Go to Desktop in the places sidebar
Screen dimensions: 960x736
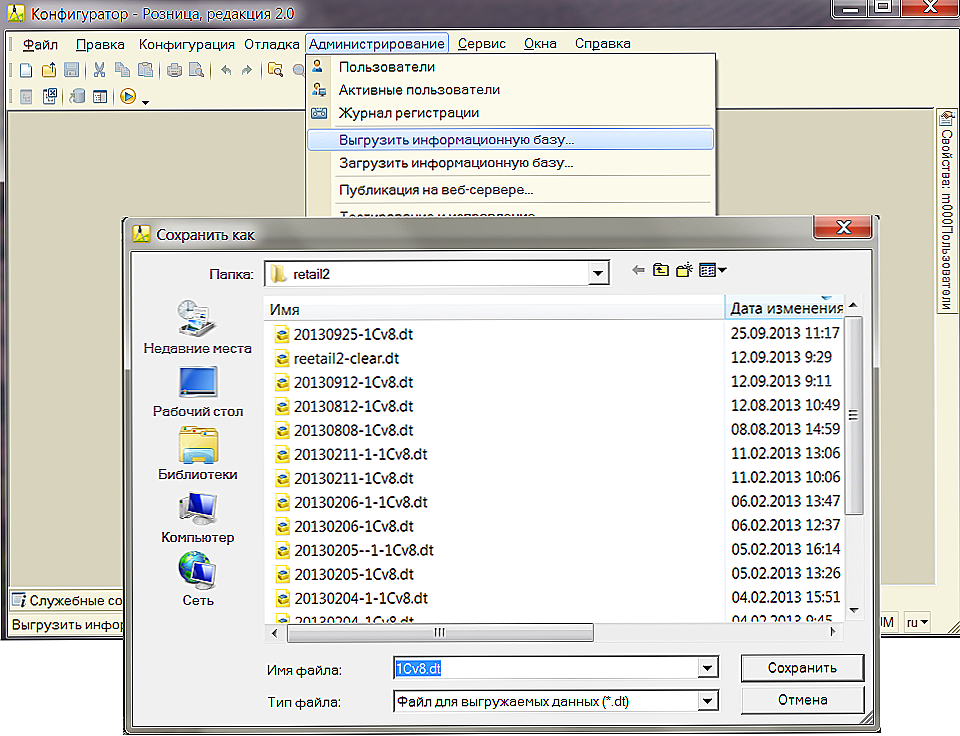pyautogui.click(x=198, y=391)
